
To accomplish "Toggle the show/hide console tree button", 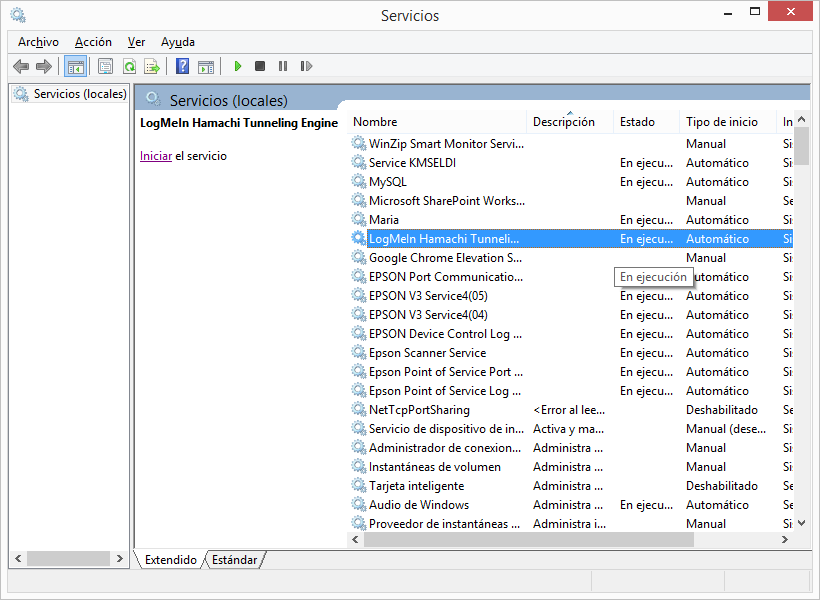I will click(75, 67).
